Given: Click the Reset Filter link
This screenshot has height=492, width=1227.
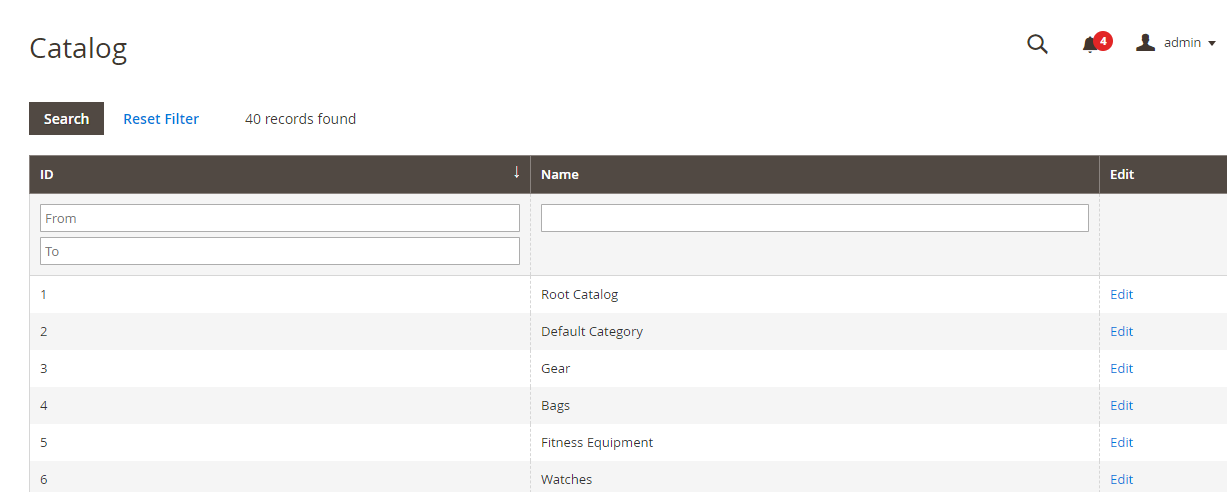Looking at the screenshot, I should pos(161,118).
